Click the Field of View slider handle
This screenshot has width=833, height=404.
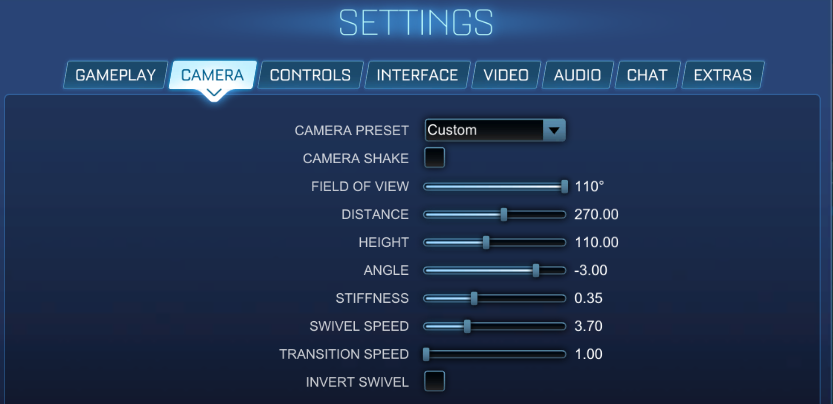tap(565, 186)
